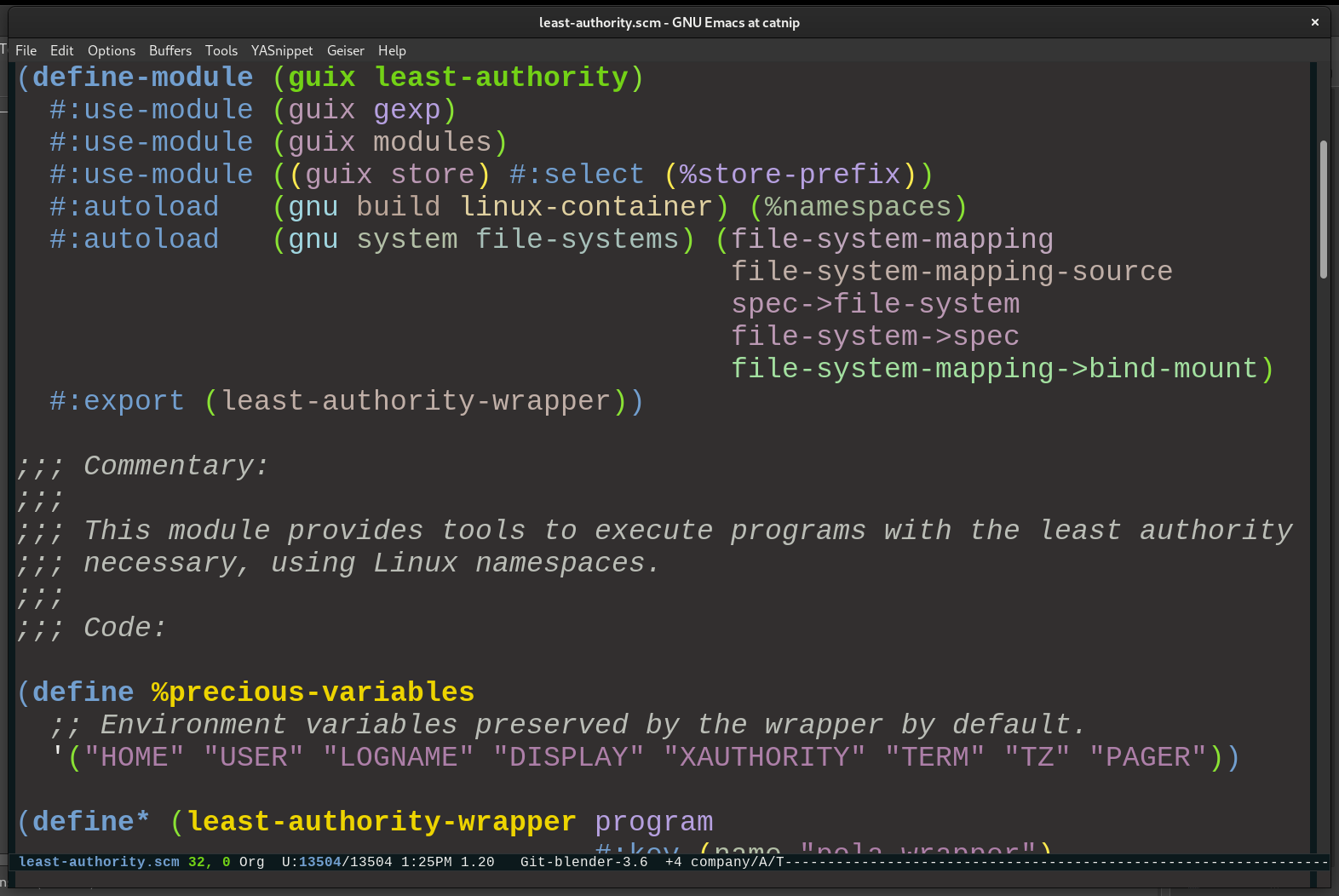Place cursor on "XAUTHORITY" string
1339x896 pixels.
click(x=764, y=757)
